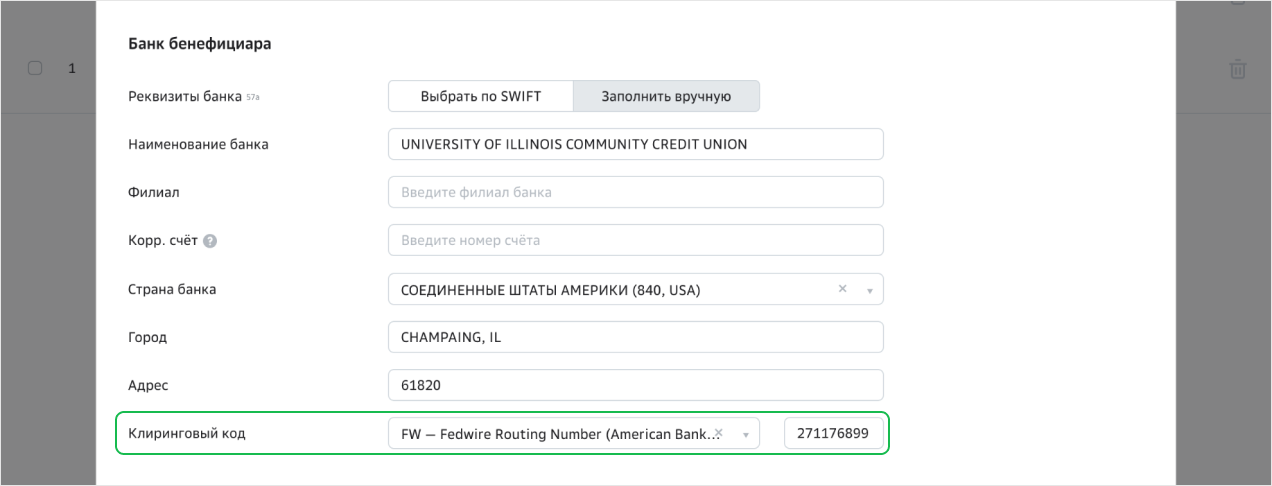Click the Корр. счёт number field

tap(635, 240)
